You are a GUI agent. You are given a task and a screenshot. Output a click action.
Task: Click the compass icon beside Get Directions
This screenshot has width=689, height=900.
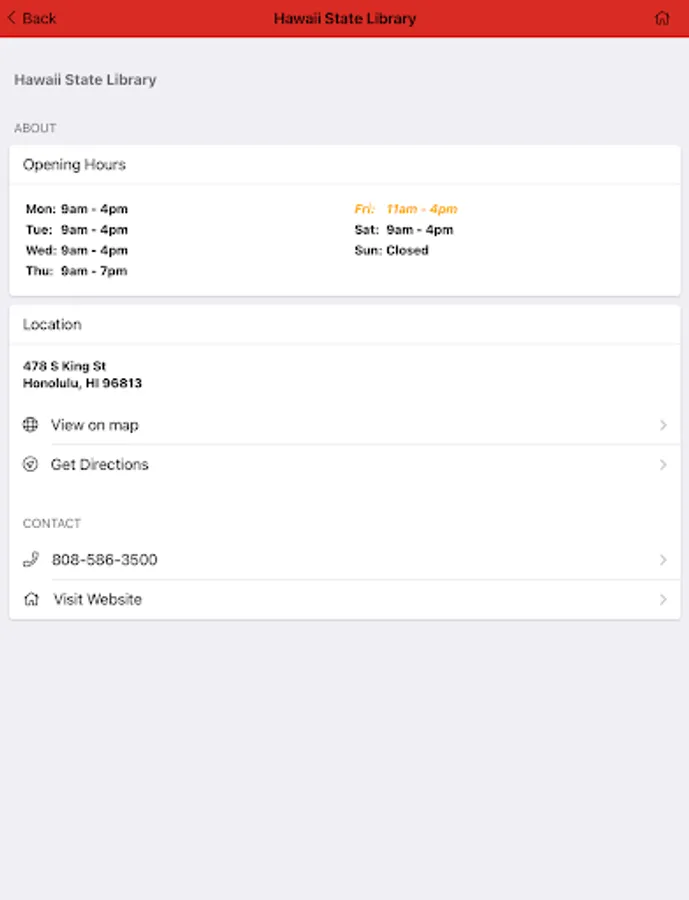tap(30, 465)
